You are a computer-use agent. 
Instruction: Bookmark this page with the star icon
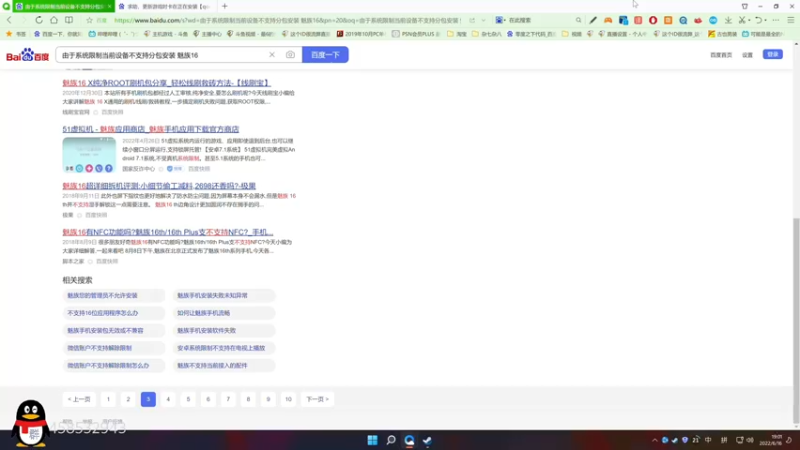click(x=89, y=20)
